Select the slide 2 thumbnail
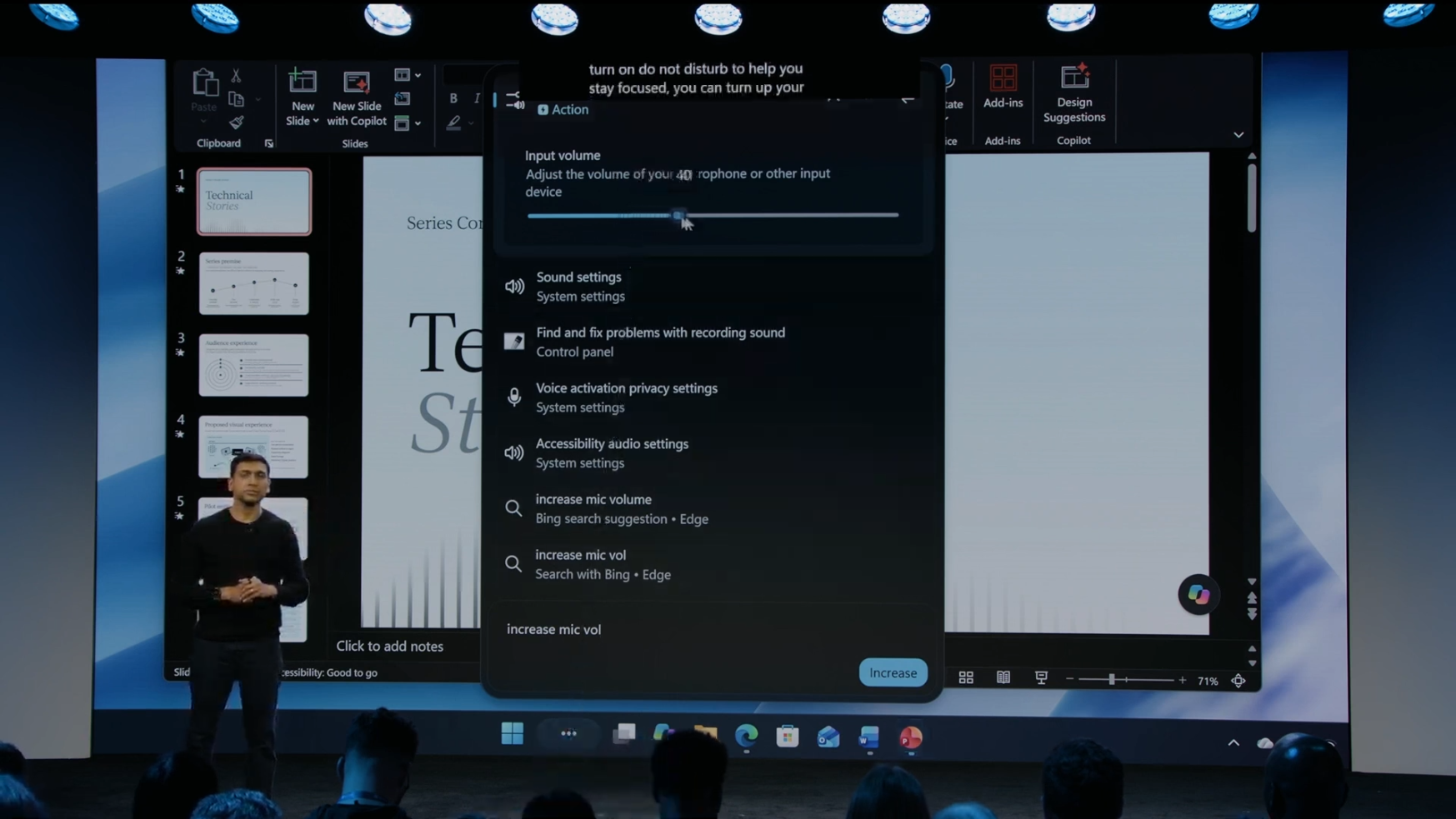 [x=253, y=283]
